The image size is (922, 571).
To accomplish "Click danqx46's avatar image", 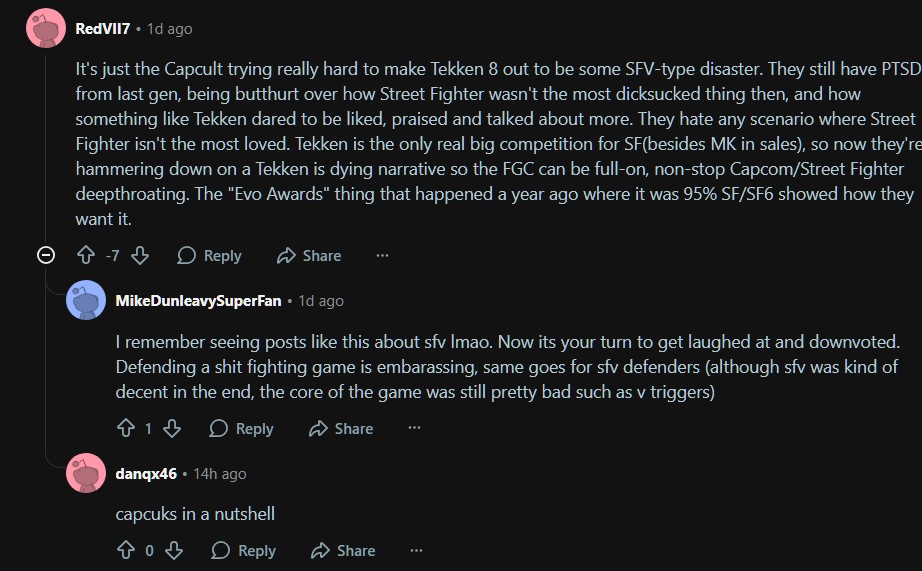I will click(x=86, y=473).
